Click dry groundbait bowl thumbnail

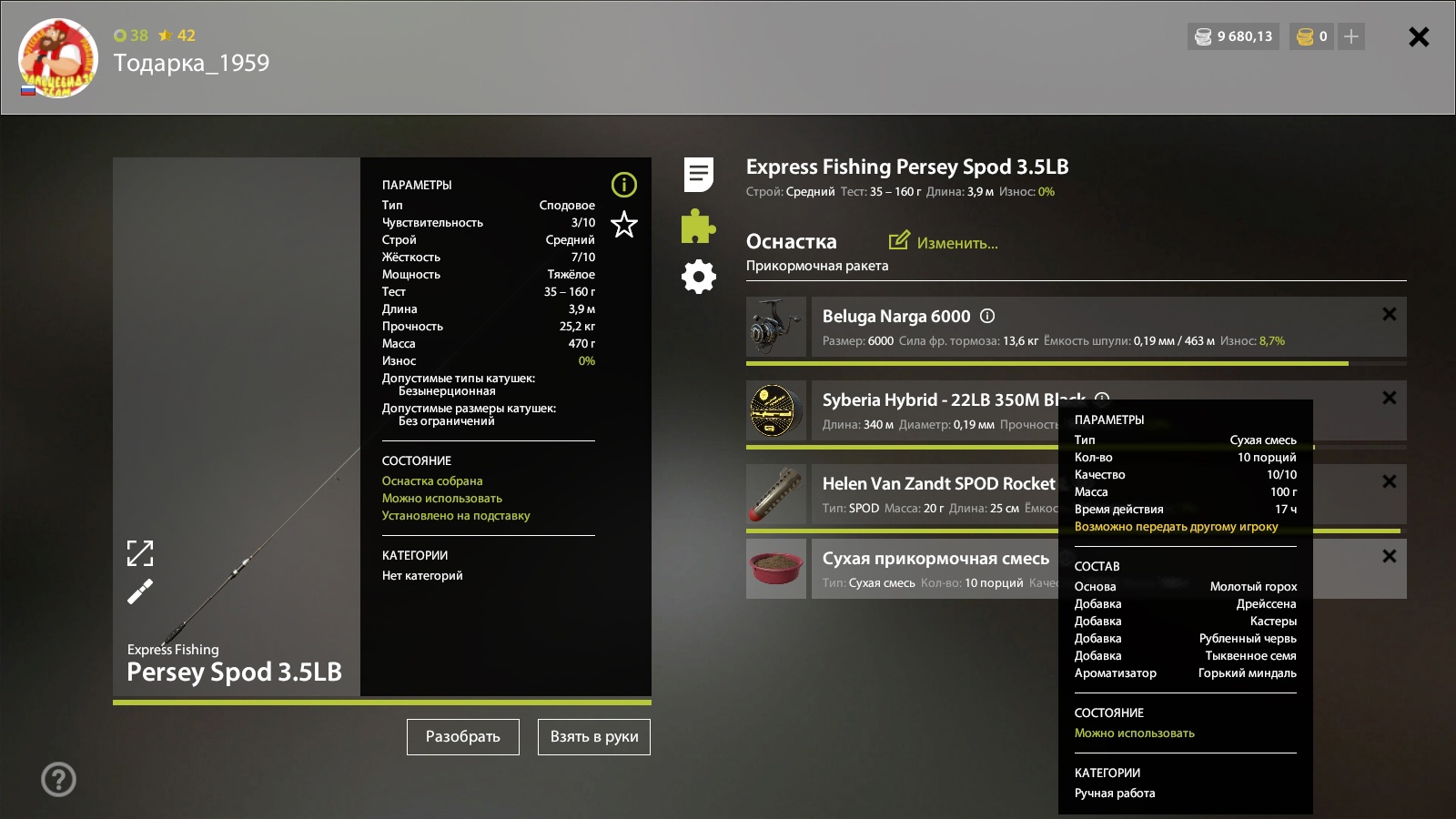(776, 569)
